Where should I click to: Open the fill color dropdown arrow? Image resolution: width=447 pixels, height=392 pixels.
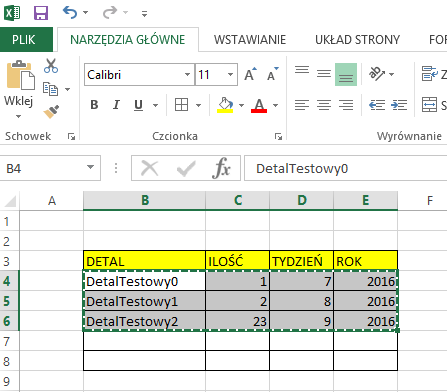pyautogui.click(x=241, y=105)
